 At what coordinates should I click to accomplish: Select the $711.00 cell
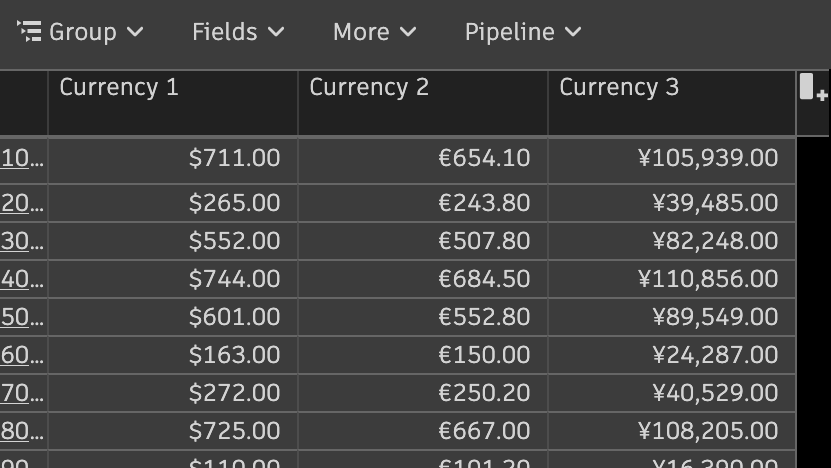coord(234,158)
